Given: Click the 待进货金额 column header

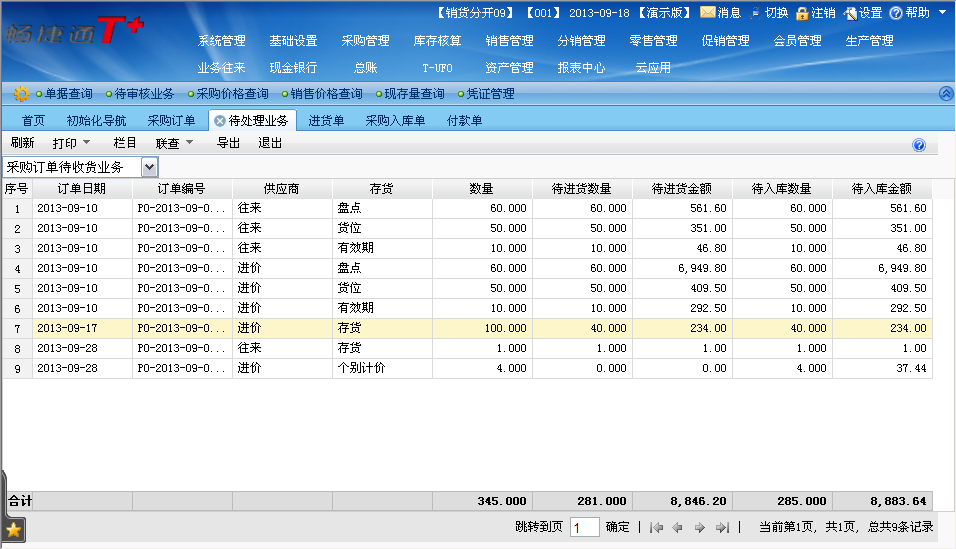Looking at the screenshot, I should (x=682, y=189).
